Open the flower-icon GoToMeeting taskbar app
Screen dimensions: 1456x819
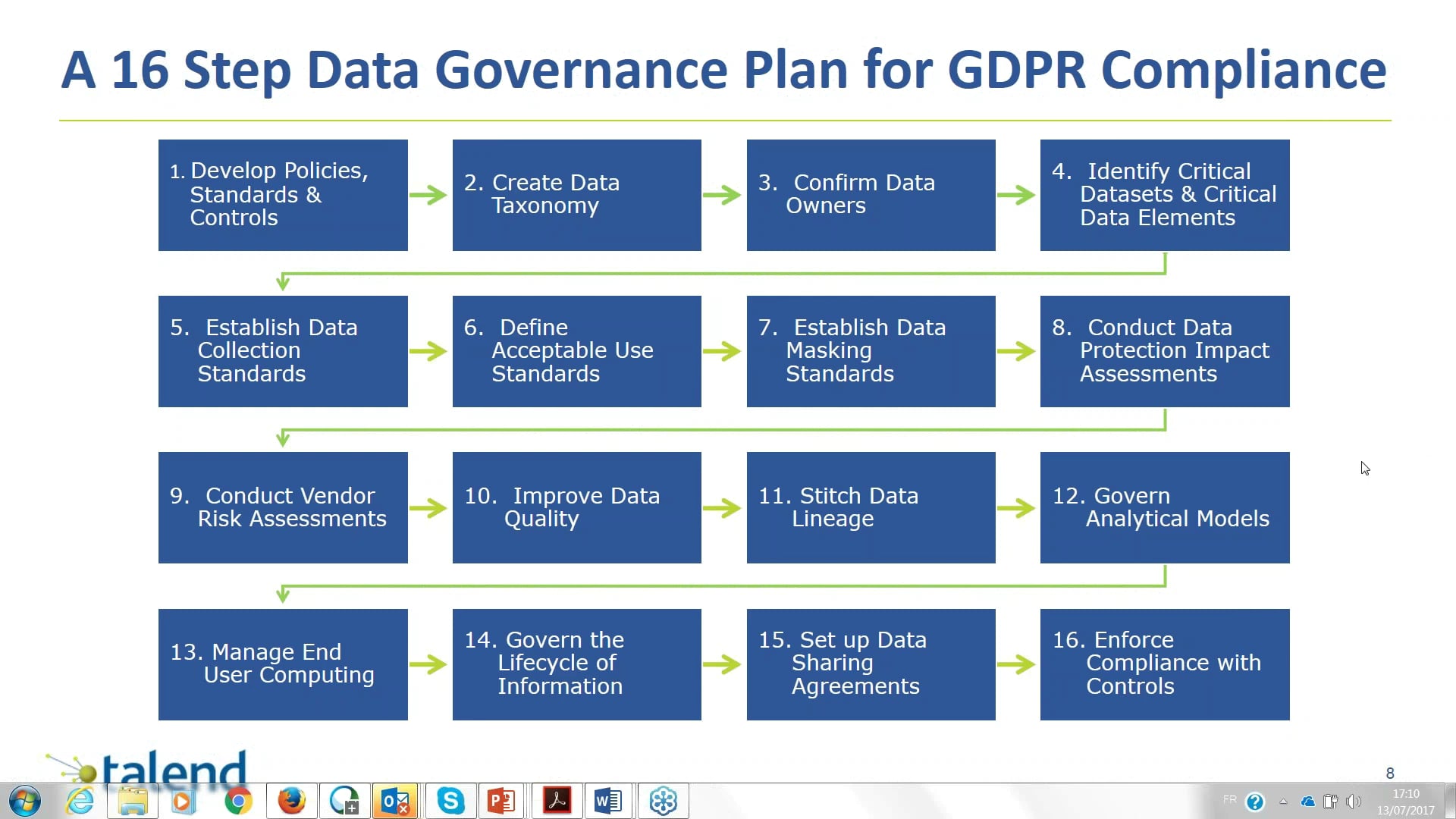pyautogui.click(x=664, y=801)
